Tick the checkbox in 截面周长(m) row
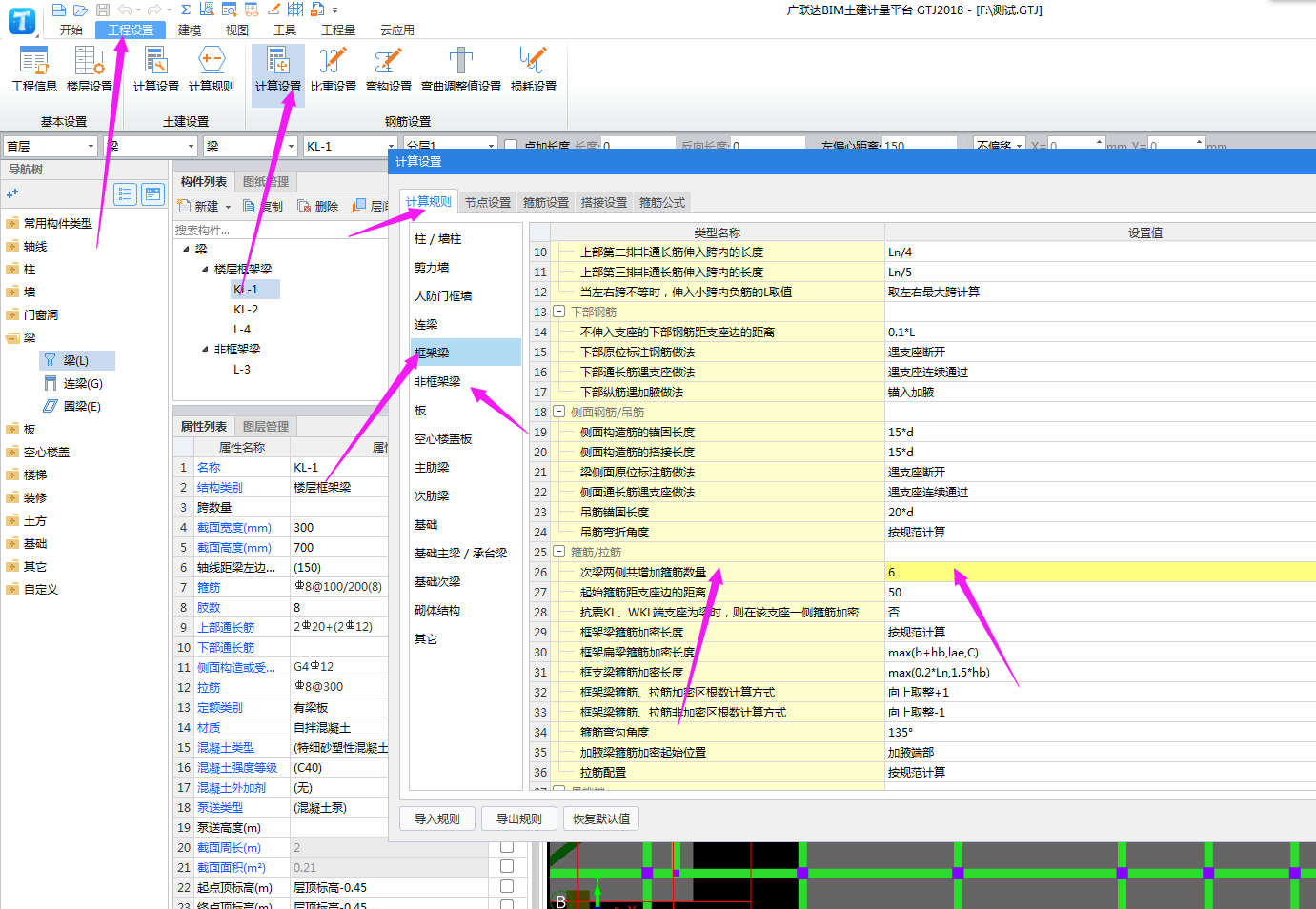 (x=507, y=846)
